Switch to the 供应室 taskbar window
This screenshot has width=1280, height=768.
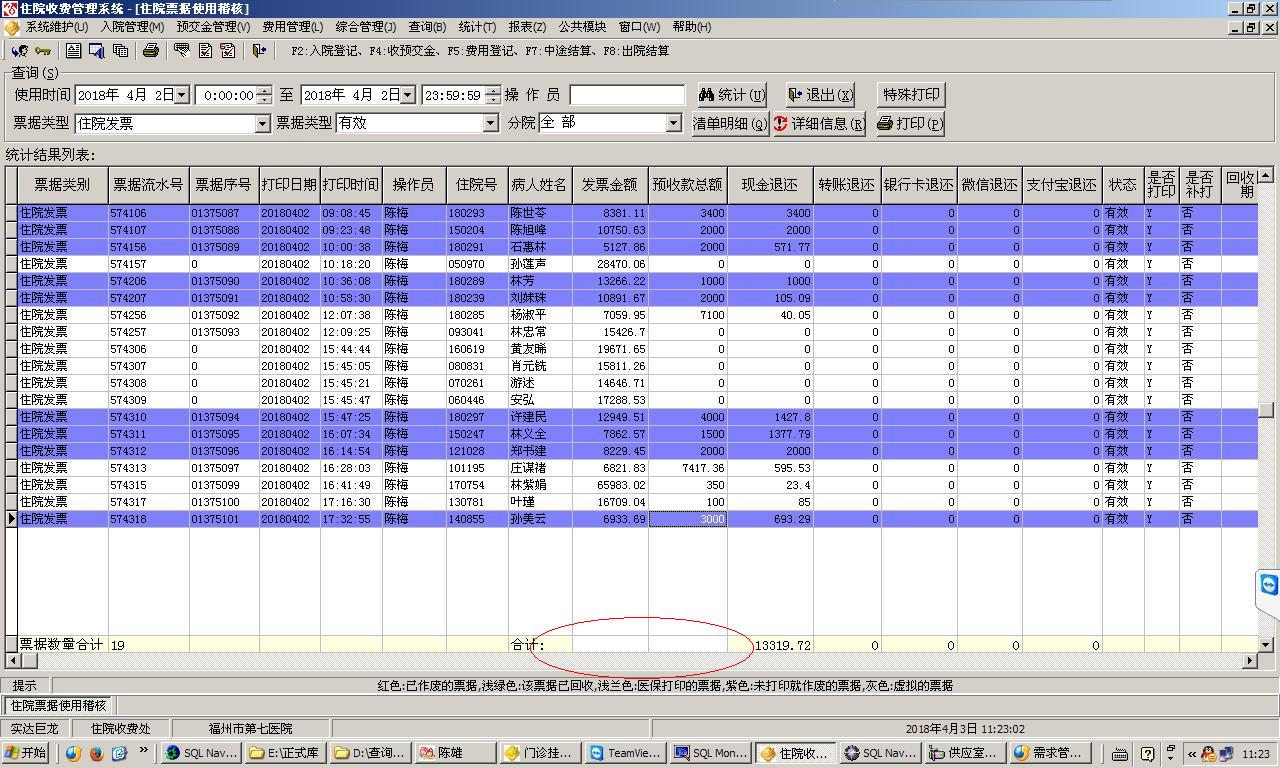point(965,753)
